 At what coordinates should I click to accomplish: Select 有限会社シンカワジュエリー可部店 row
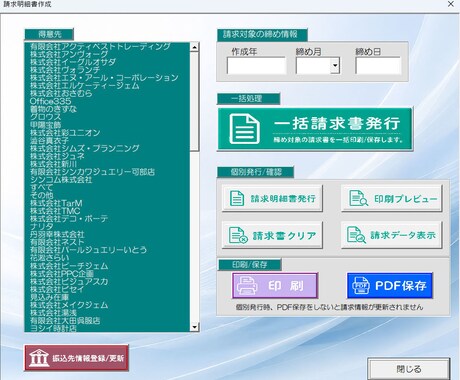(107, 172)
